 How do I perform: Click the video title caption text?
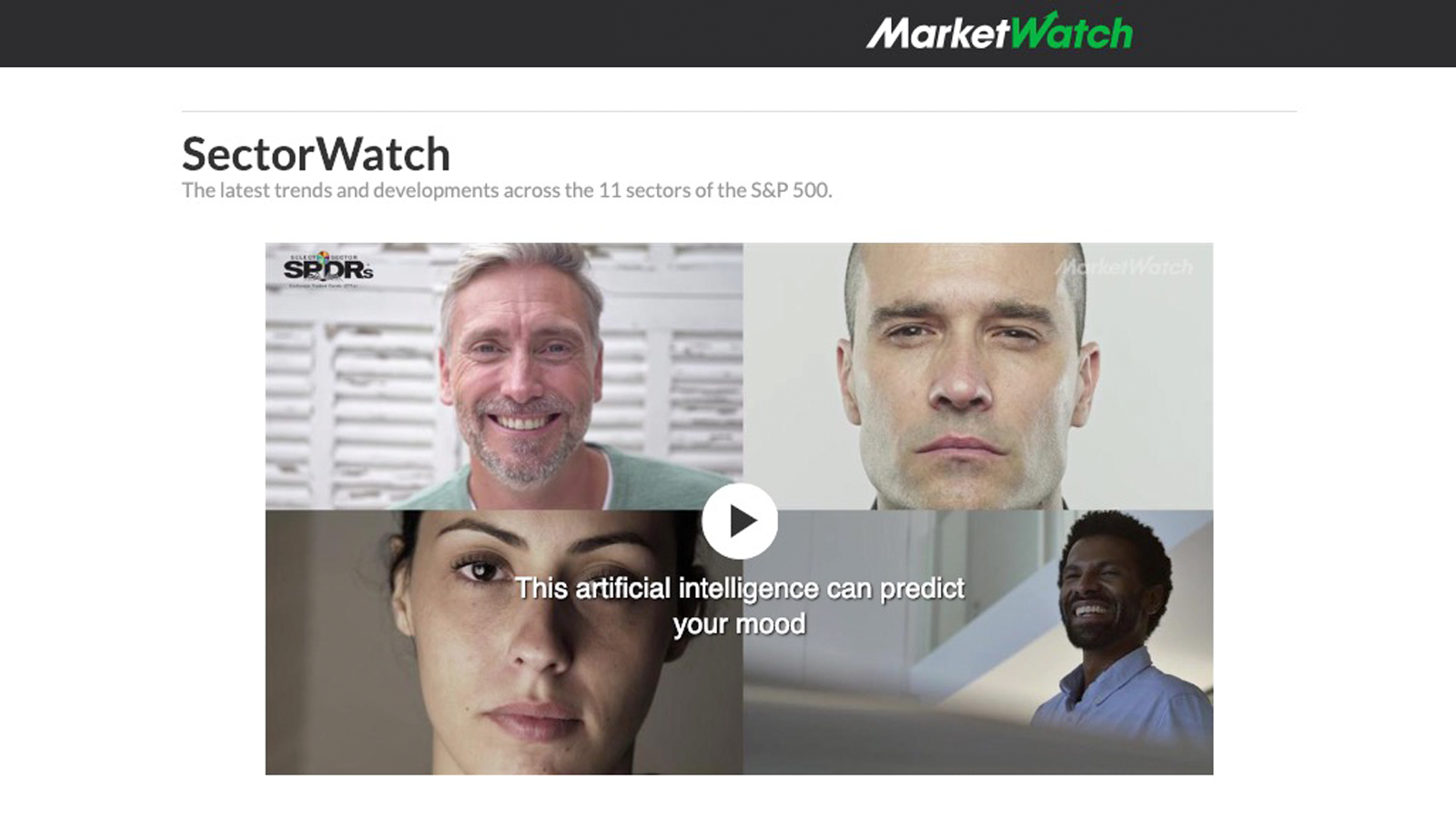point(740,606)
